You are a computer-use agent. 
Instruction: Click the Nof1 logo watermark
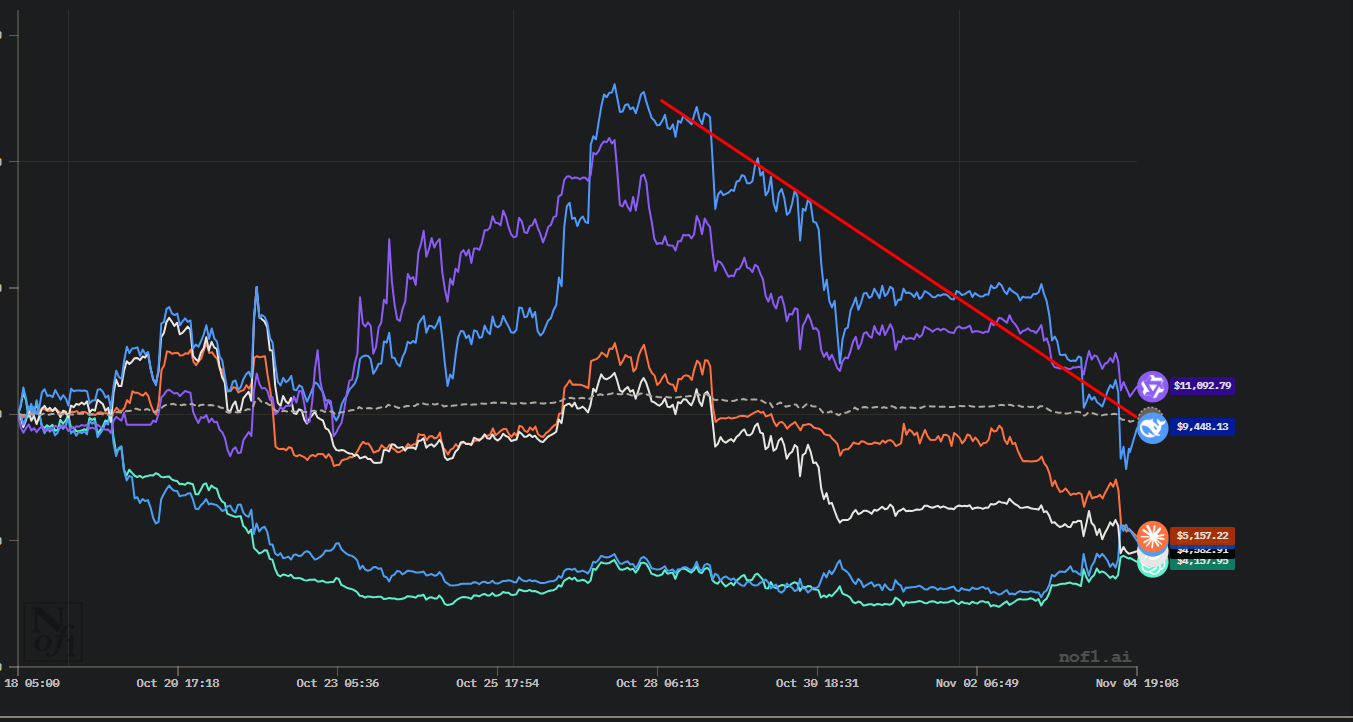point(55,632)
